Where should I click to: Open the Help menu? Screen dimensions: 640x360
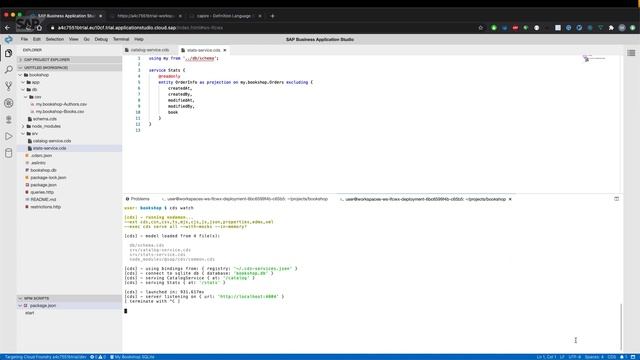(139, 39)
